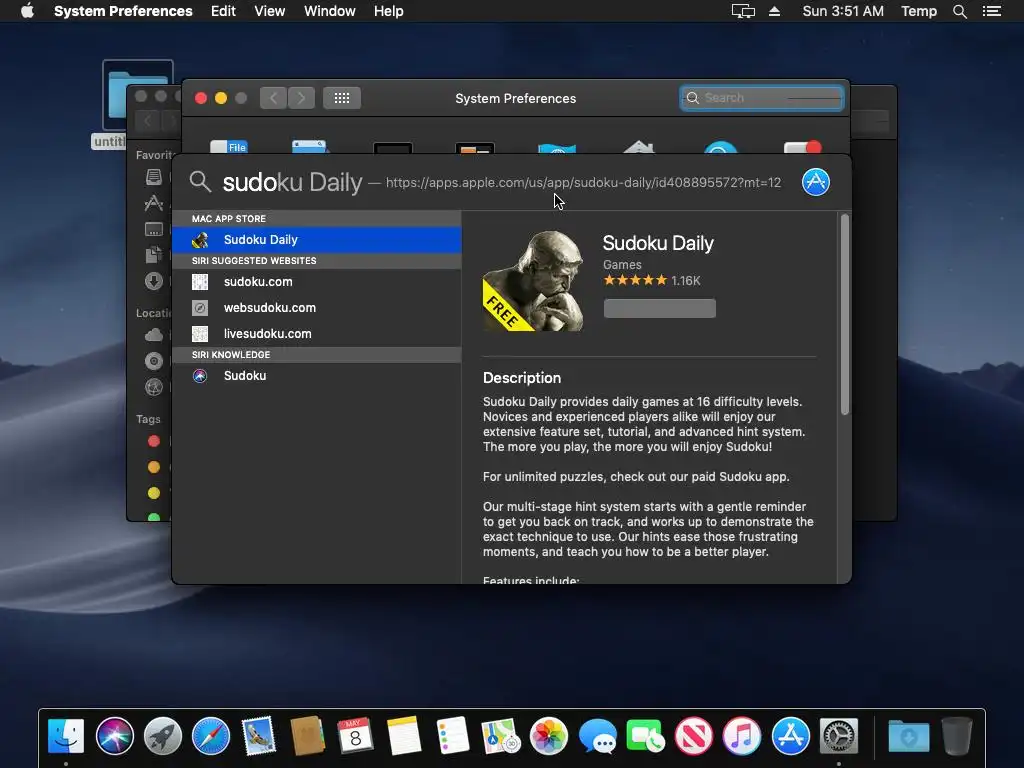
Task: Click the red tag in Finder sidebar
Action: (153, 441)
